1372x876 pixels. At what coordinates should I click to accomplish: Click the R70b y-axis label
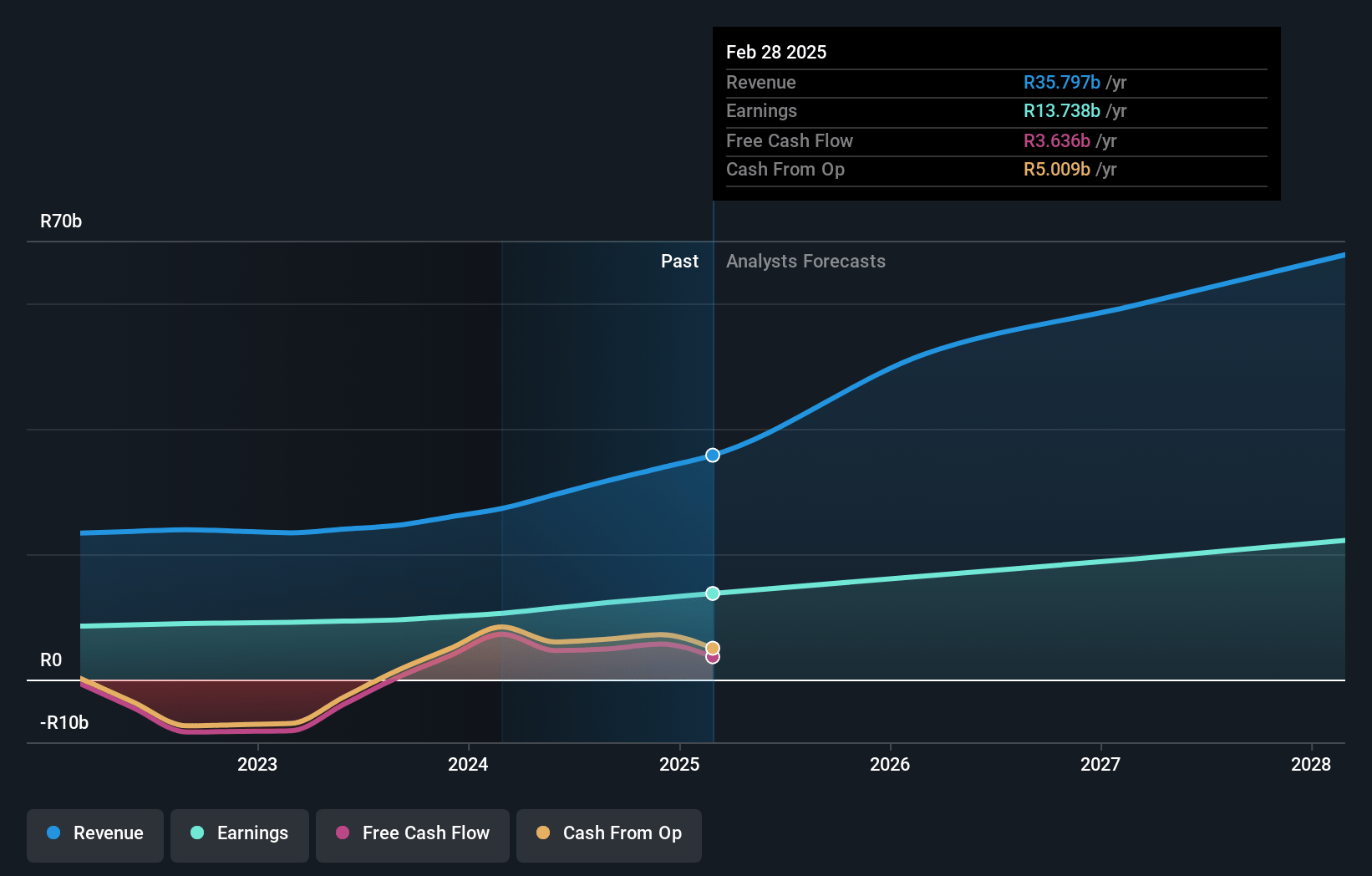point(61,222)
